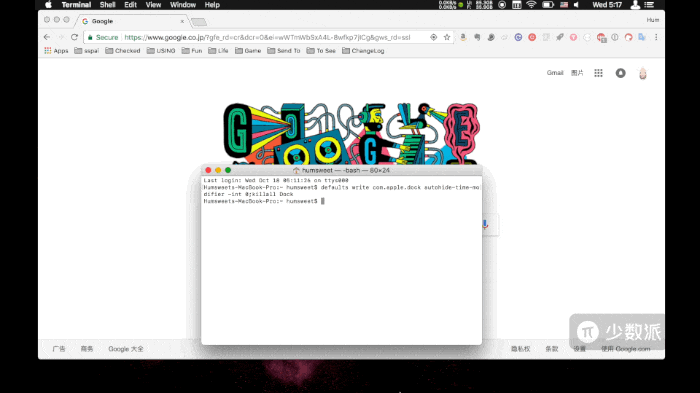Open the Google apps grid
This screenshot has height=393, width=700.
coord(598,73)
